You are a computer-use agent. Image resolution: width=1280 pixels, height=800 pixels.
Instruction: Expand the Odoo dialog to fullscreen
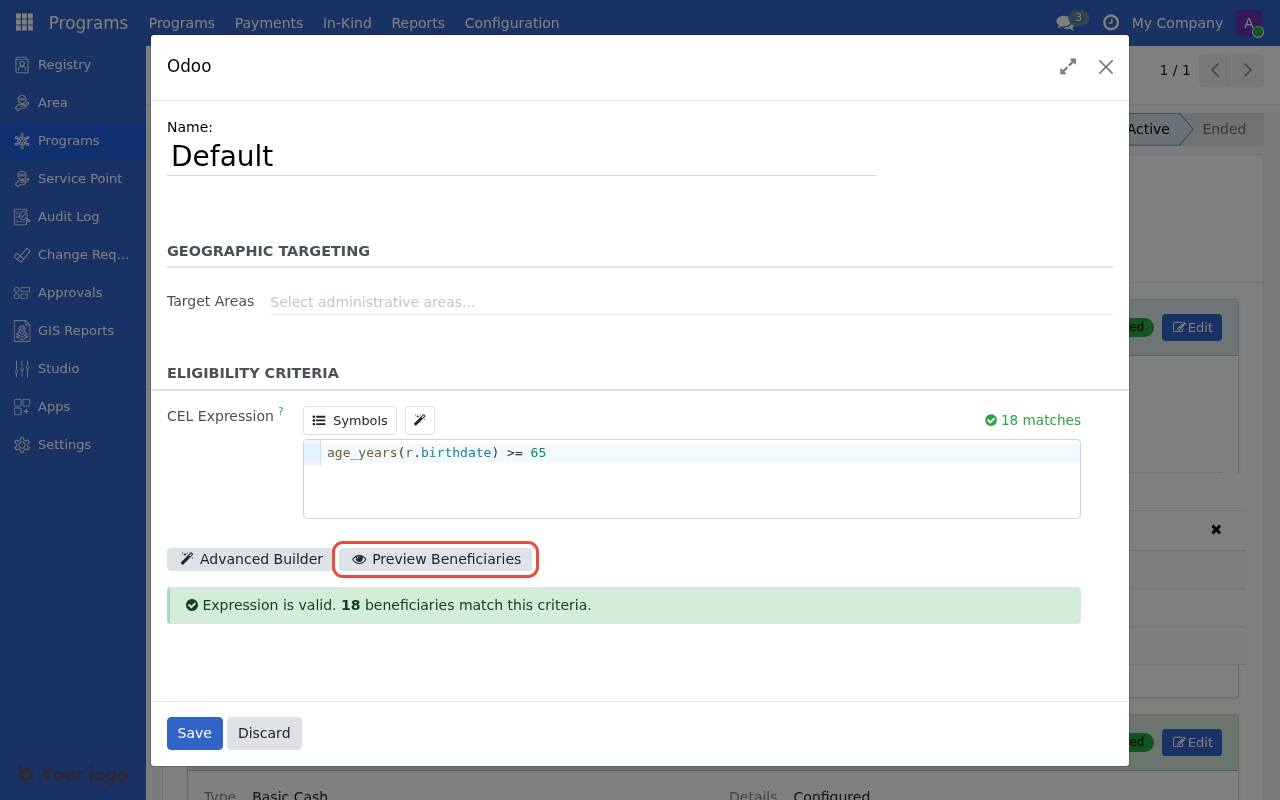[1067, 66]
